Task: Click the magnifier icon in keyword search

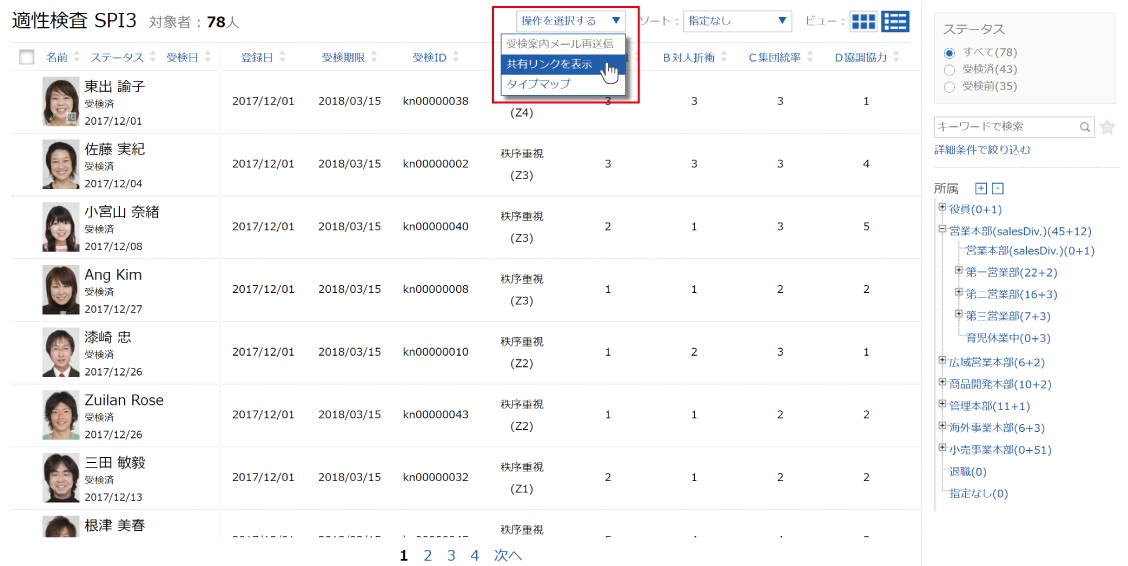Action: (1085, 128)
